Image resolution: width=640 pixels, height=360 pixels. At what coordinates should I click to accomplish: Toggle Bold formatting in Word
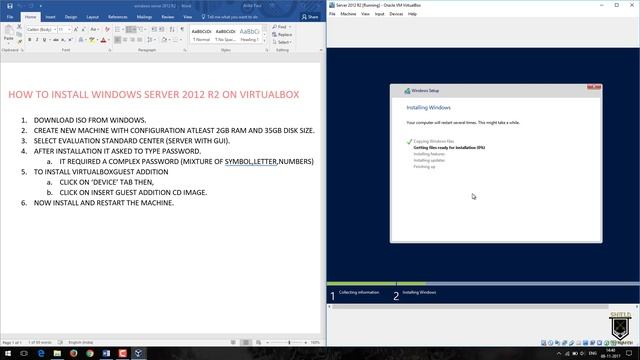click(29, 40)
